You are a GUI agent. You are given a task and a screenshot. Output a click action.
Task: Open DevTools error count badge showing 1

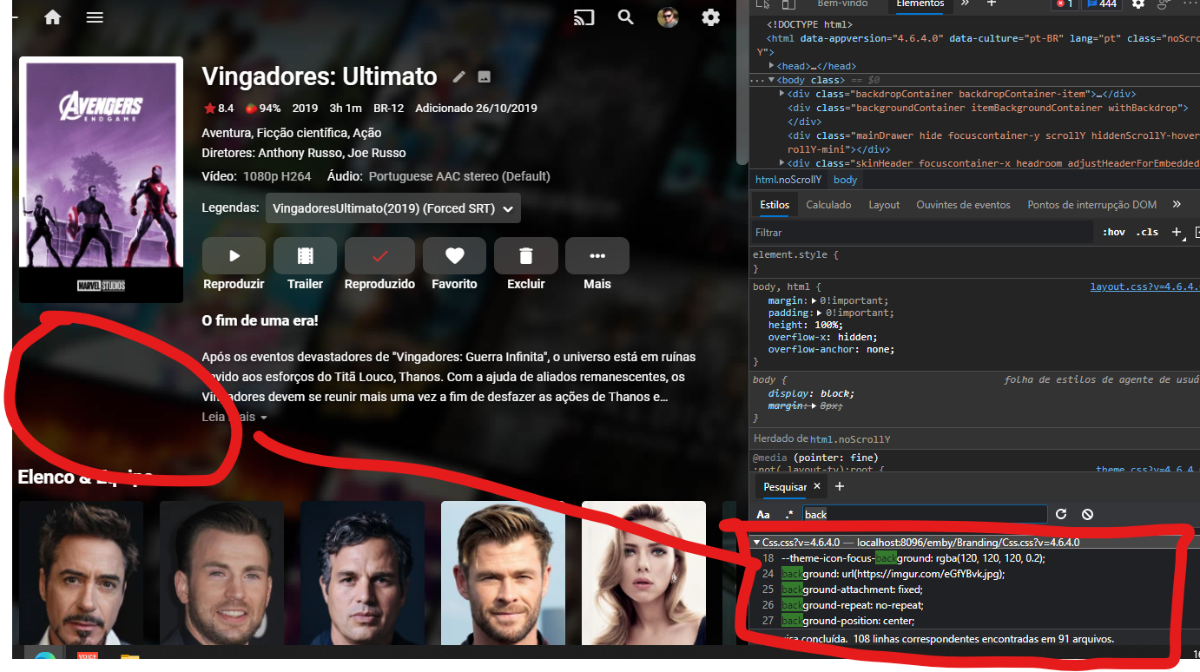1063,4
